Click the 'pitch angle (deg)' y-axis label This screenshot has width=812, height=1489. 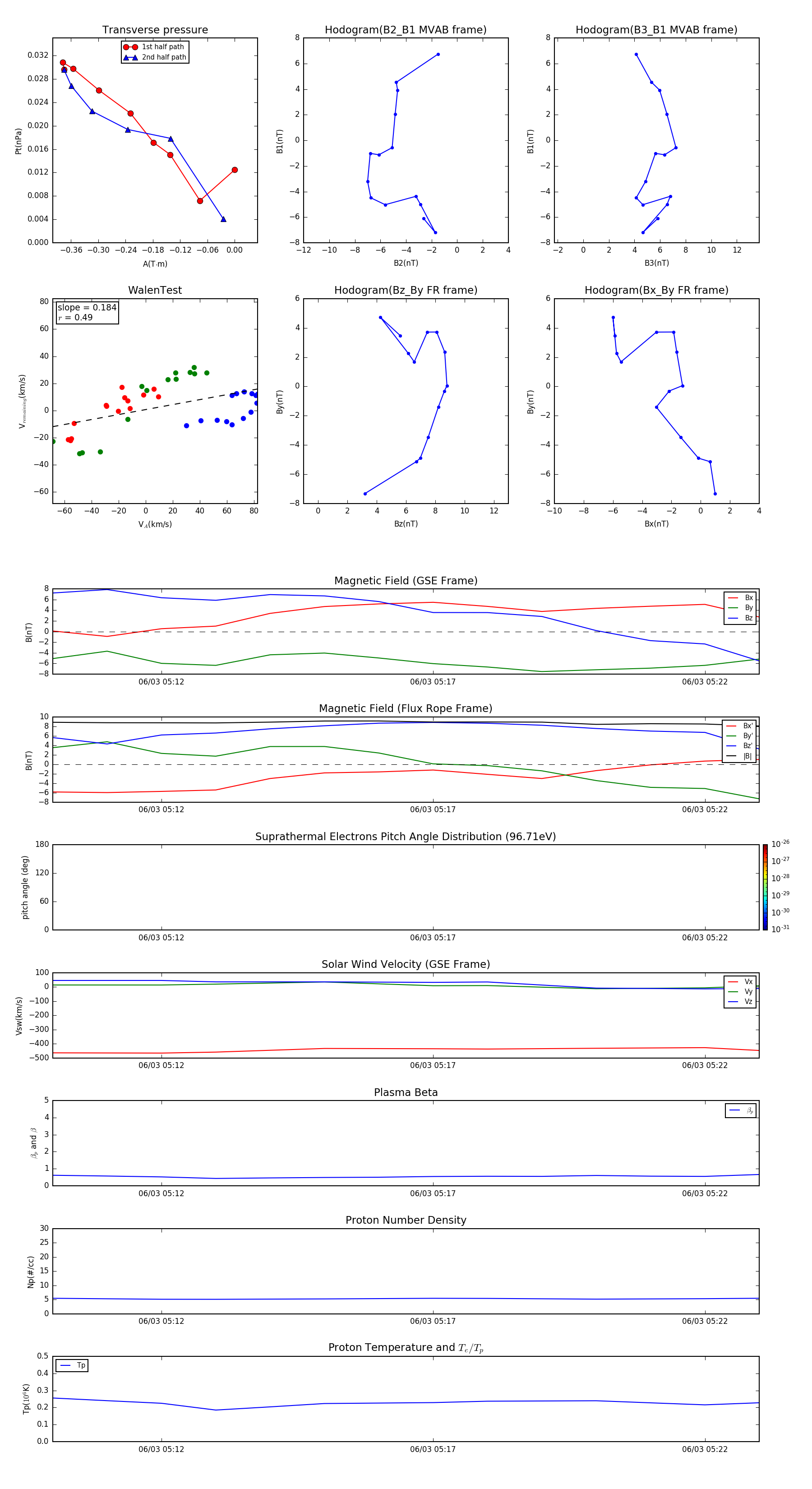[25, 887]
